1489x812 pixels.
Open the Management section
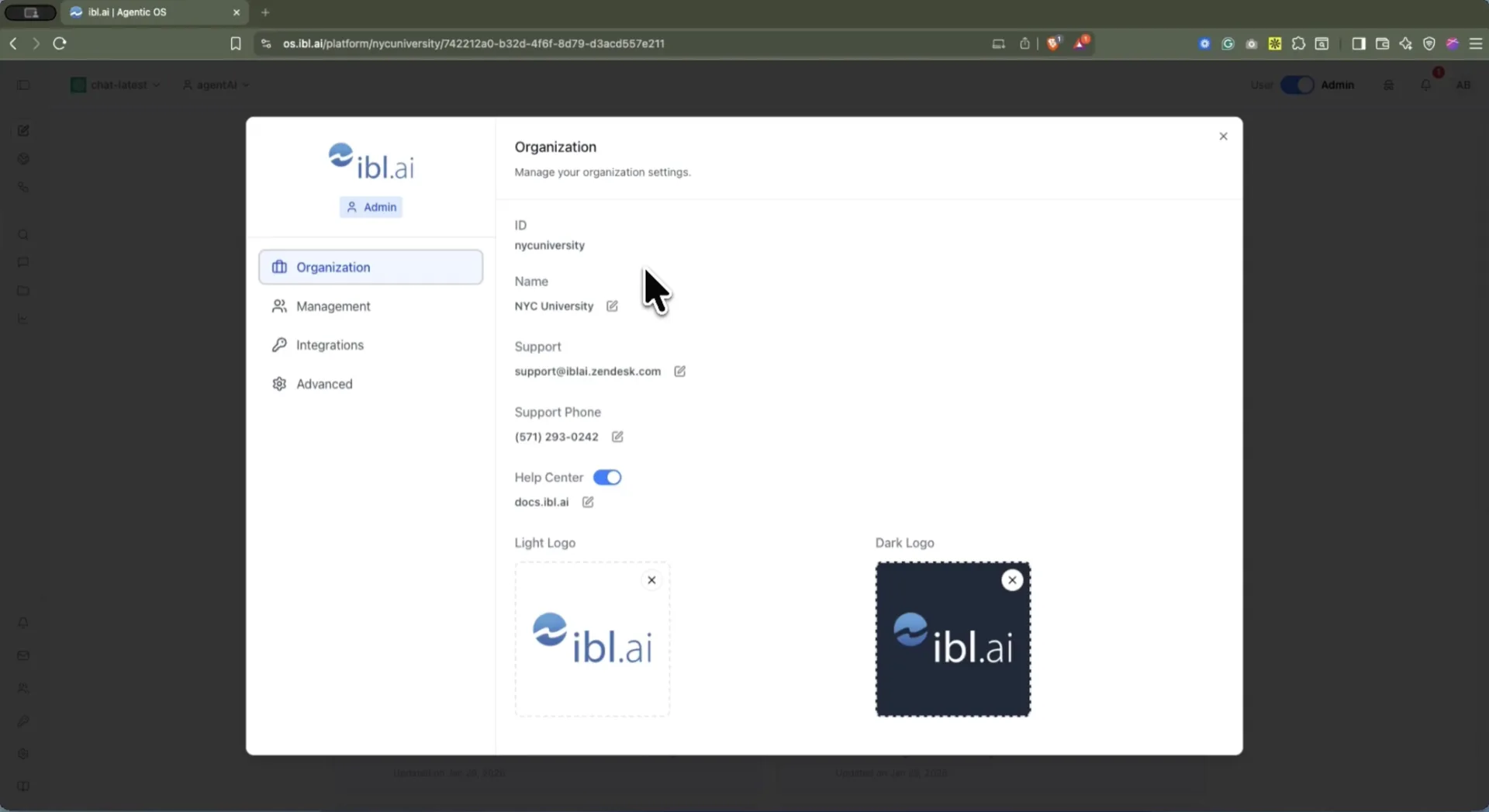371,306
